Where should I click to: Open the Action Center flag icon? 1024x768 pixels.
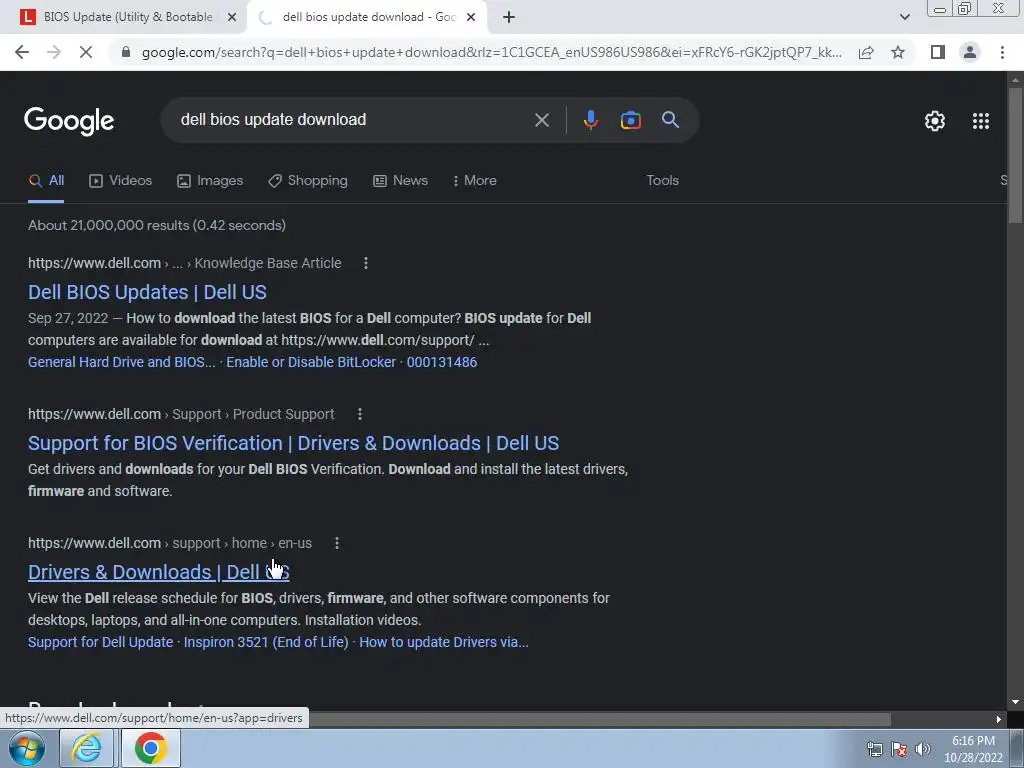click(x=899, y=750)
